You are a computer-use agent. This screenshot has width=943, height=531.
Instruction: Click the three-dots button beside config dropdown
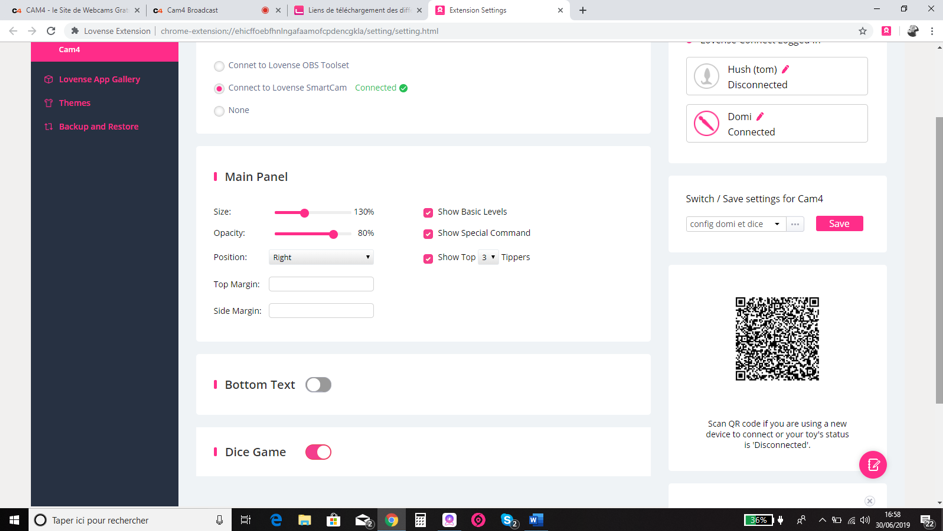795,224
